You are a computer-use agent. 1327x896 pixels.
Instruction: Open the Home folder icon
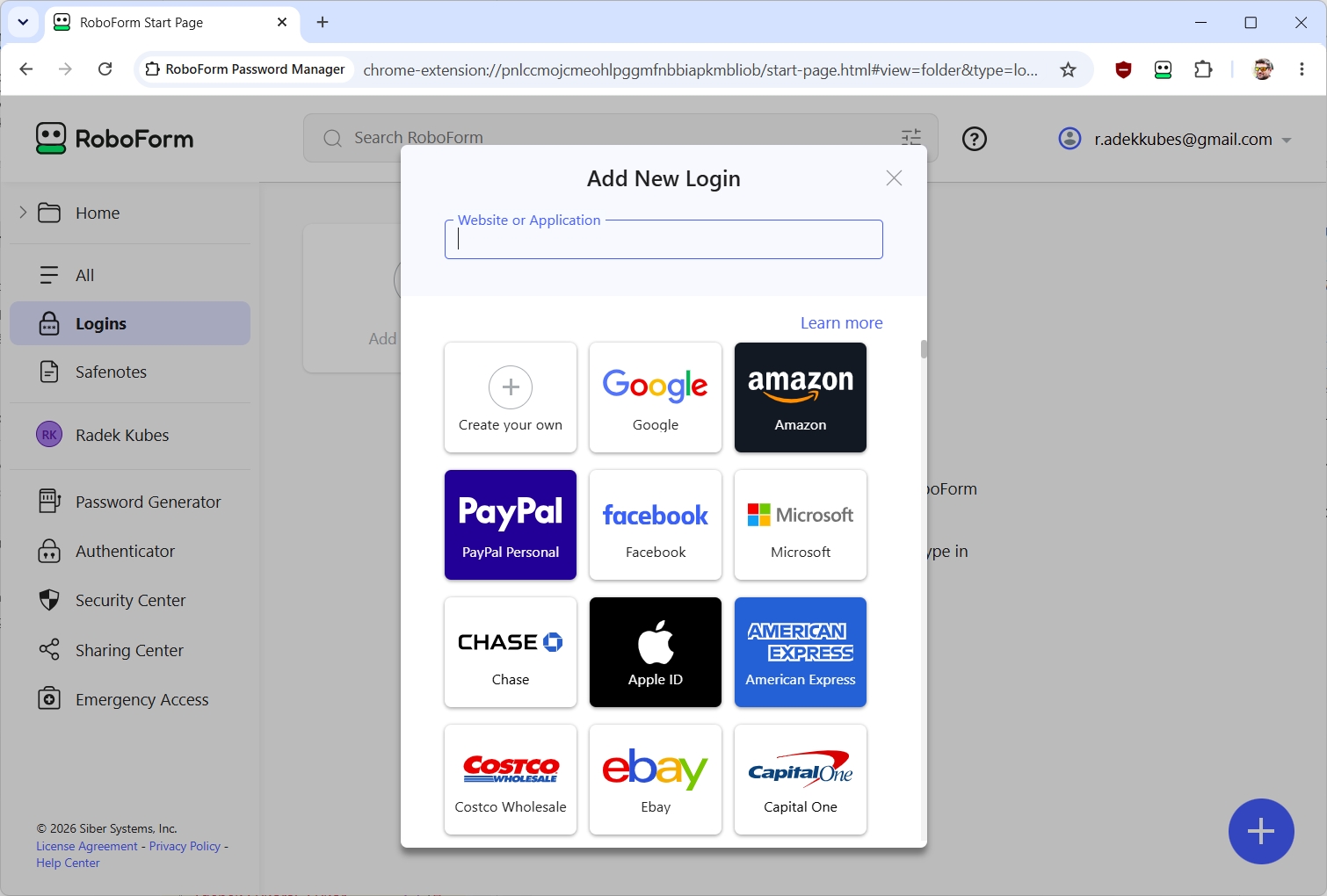pyautogui.click(x=49, y=213)
